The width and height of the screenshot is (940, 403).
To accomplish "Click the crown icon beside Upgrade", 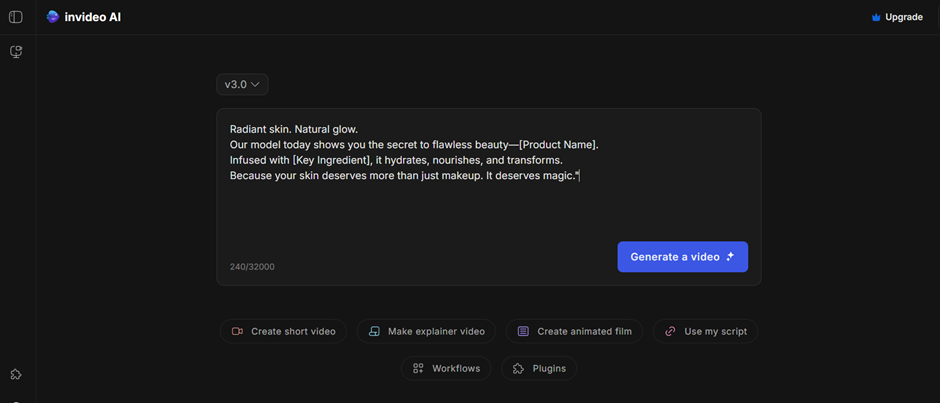I will click(x=876, y=17).
